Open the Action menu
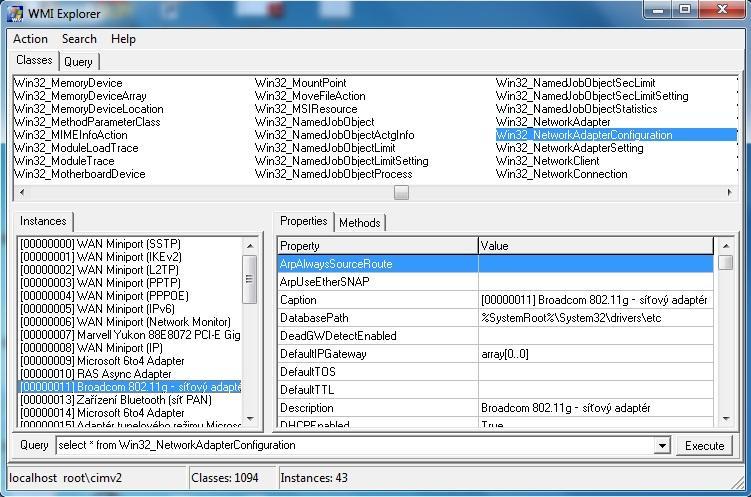The height and width of the screenshot is (497, 751). pos(30,39)
